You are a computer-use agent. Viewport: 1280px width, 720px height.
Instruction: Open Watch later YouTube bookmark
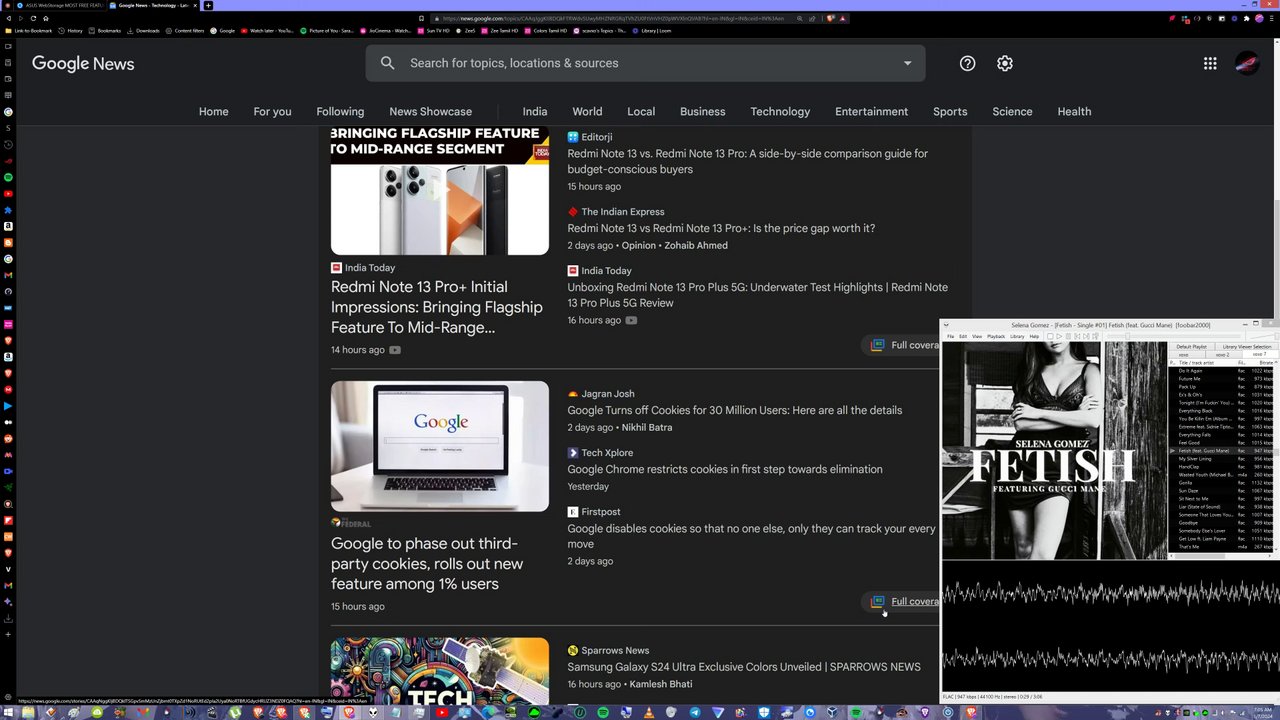point(267,31)
